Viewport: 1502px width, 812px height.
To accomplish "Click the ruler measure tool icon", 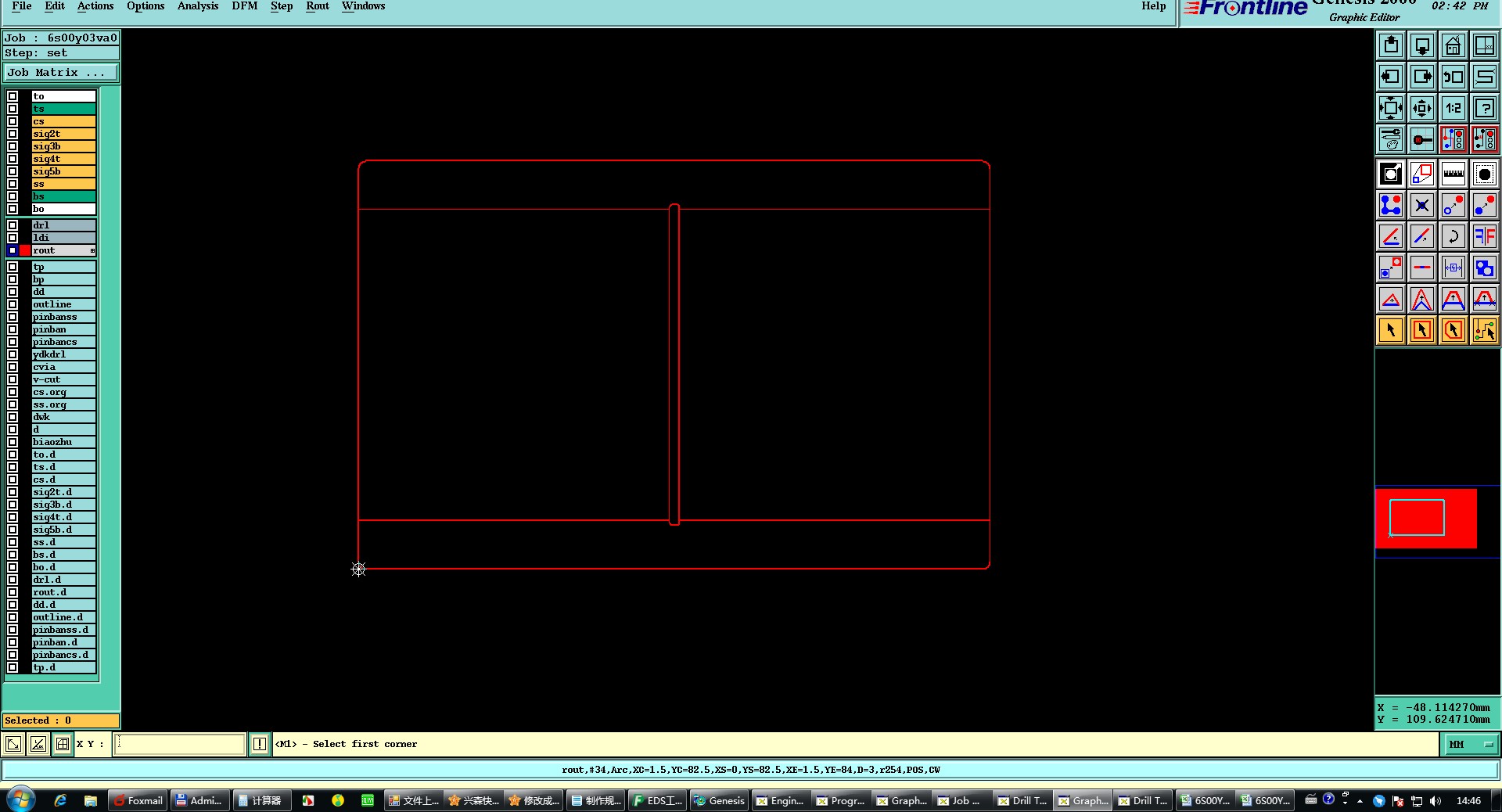I will (1453, 174).
